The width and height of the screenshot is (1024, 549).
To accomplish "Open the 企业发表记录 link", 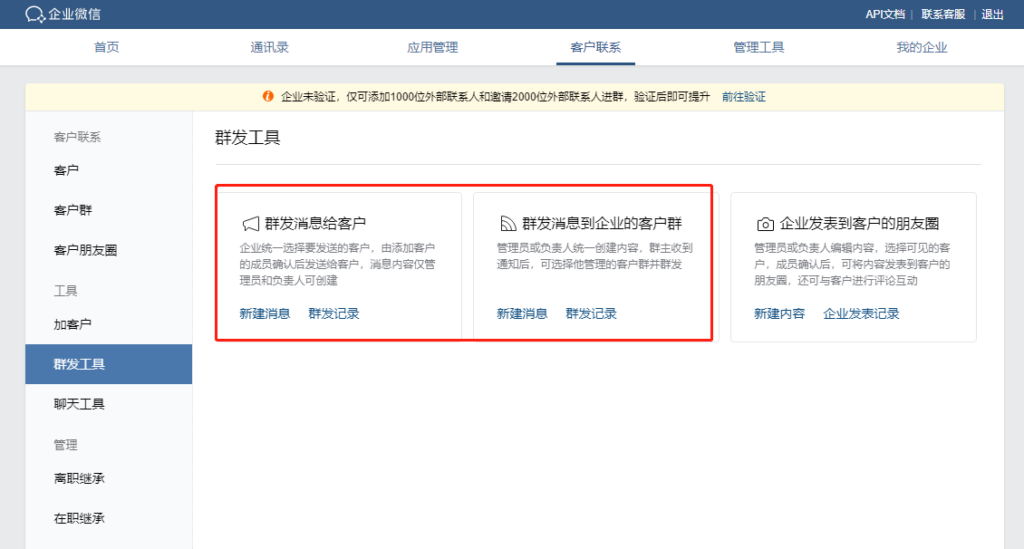I will (x=861, y=314).
